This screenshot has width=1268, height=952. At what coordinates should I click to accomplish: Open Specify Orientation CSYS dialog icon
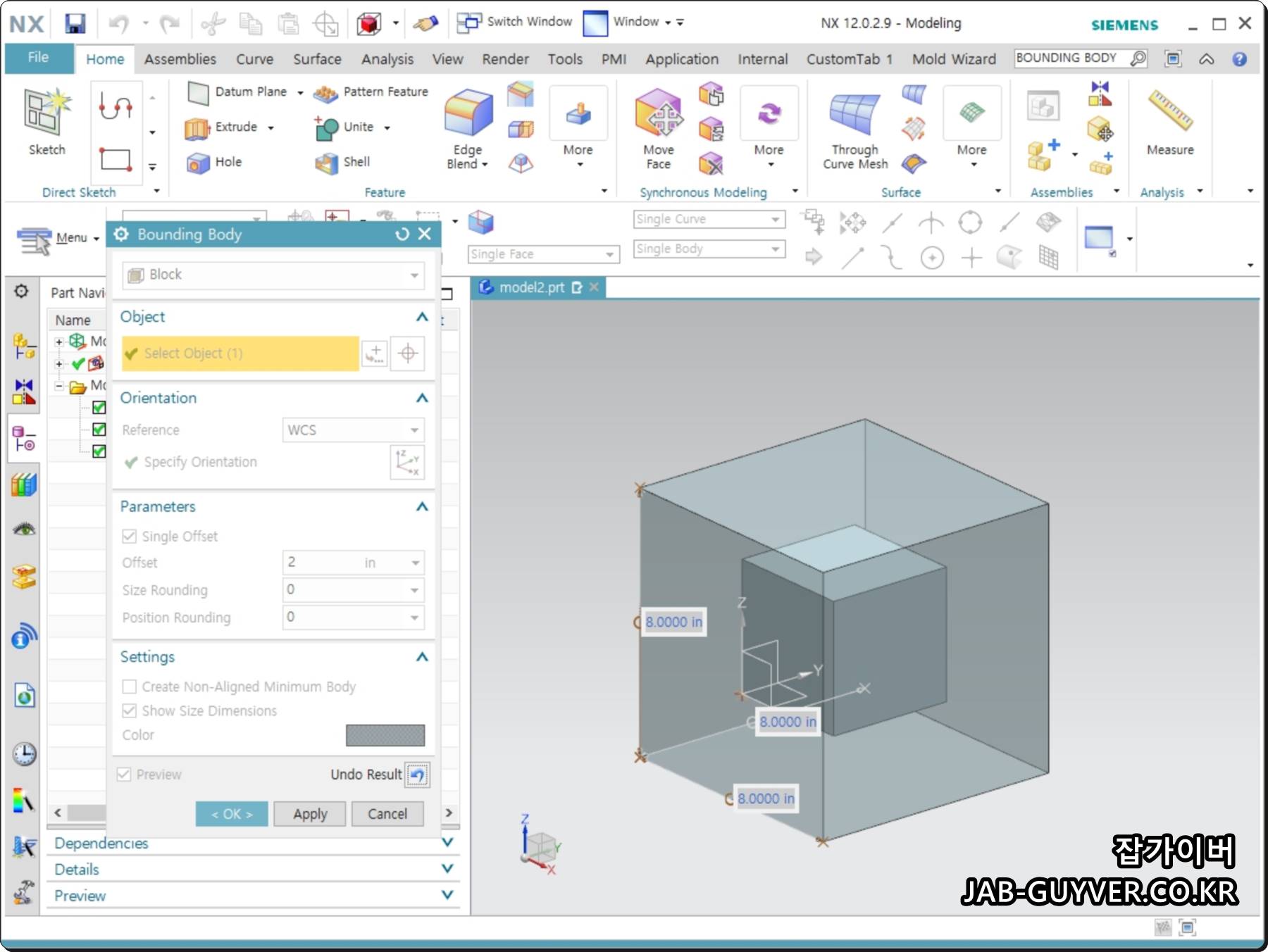pyautogui.click(x=407, y=463)
